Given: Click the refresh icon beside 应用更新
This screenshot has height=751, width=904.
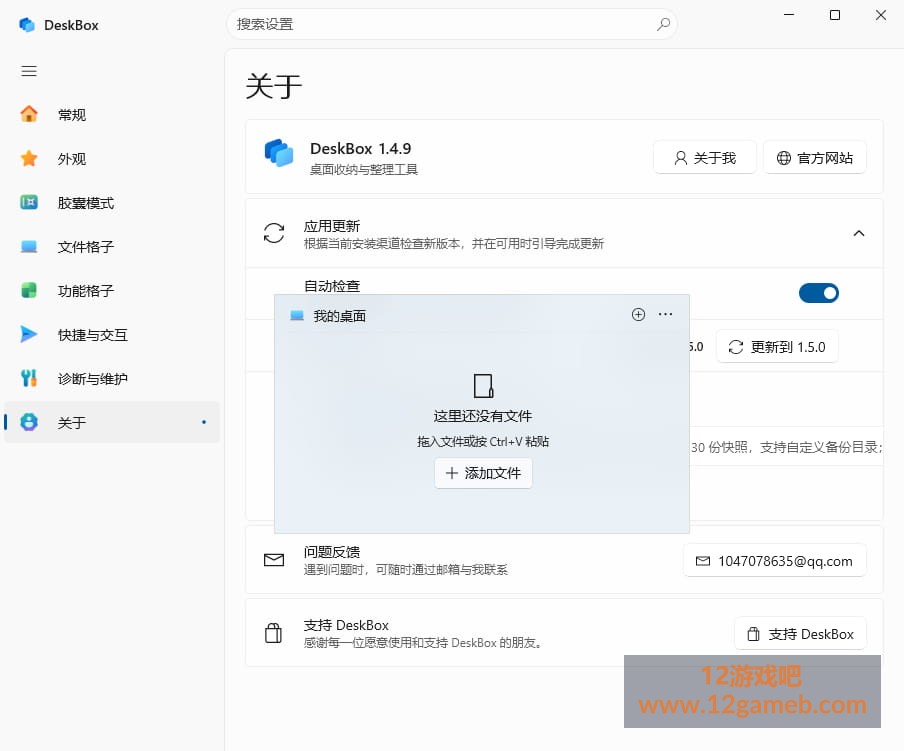Looking at the screenshot, I should [274, 233].
